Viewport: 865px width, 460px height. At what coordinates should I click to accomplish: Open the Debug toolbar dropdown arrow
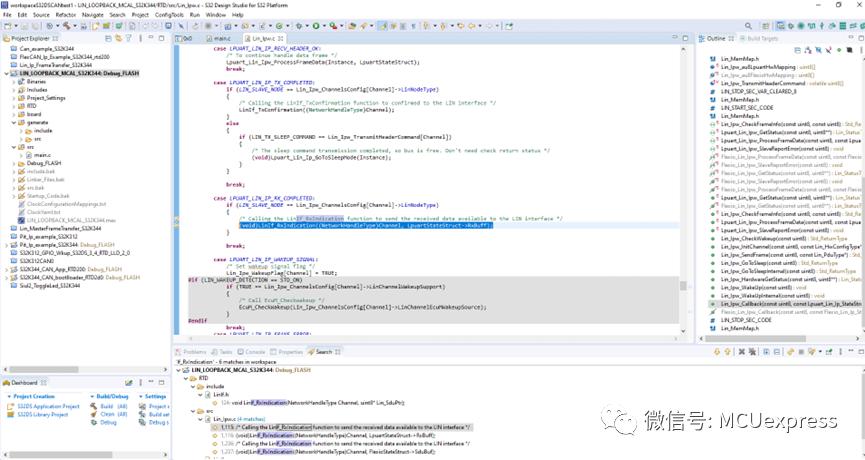click(x=306, y=26)
